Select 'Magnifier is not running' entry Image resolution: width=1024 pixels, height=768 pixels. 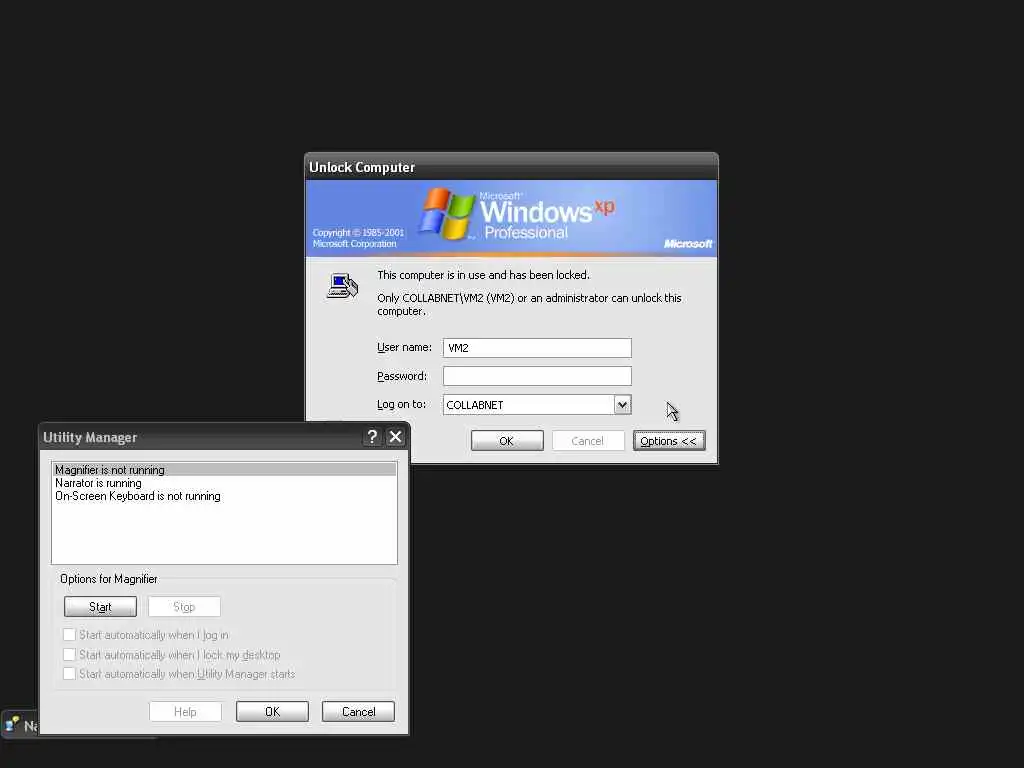click(224, 470)
